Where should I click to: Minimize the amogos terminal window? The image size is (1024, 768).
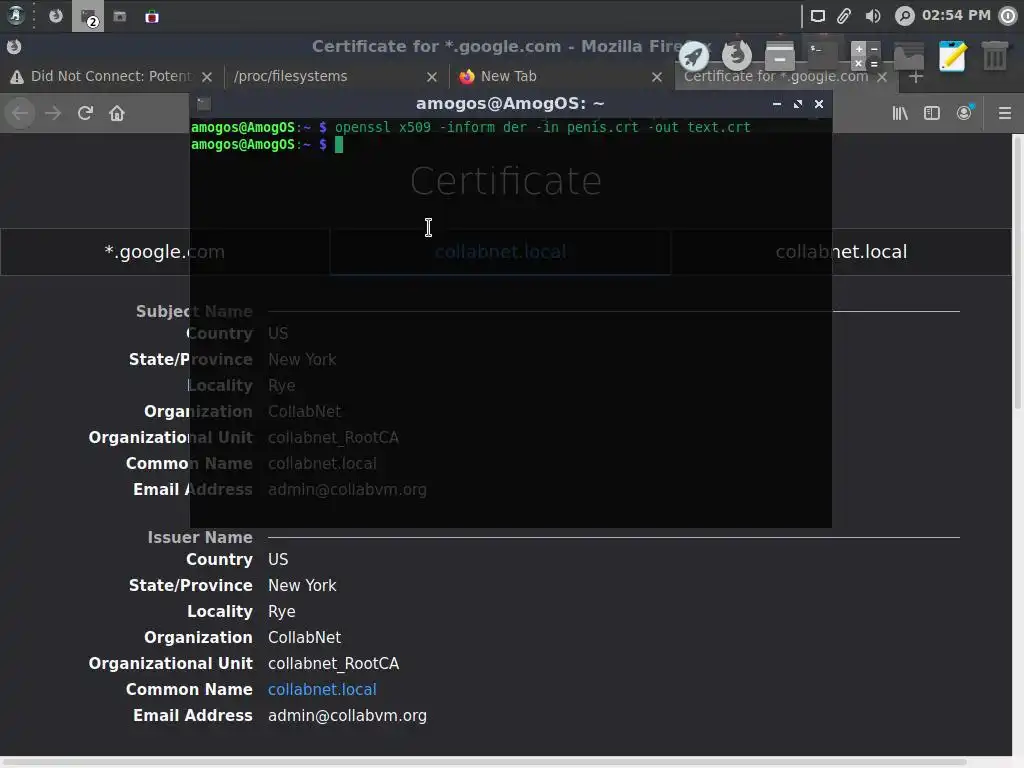[776, 104]
